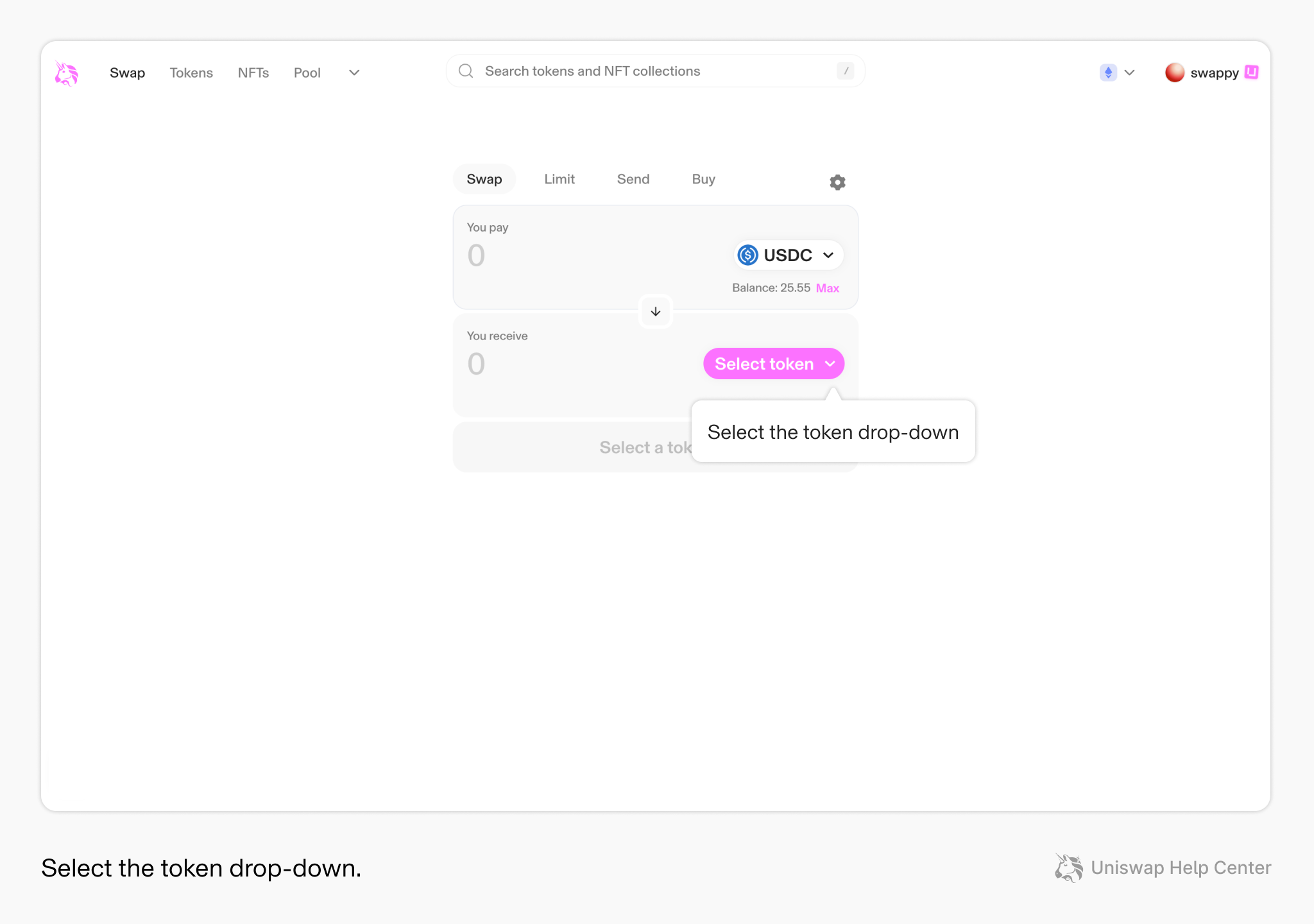Open the USDC token dropdown
The image size is (1314, 924).
788,255
